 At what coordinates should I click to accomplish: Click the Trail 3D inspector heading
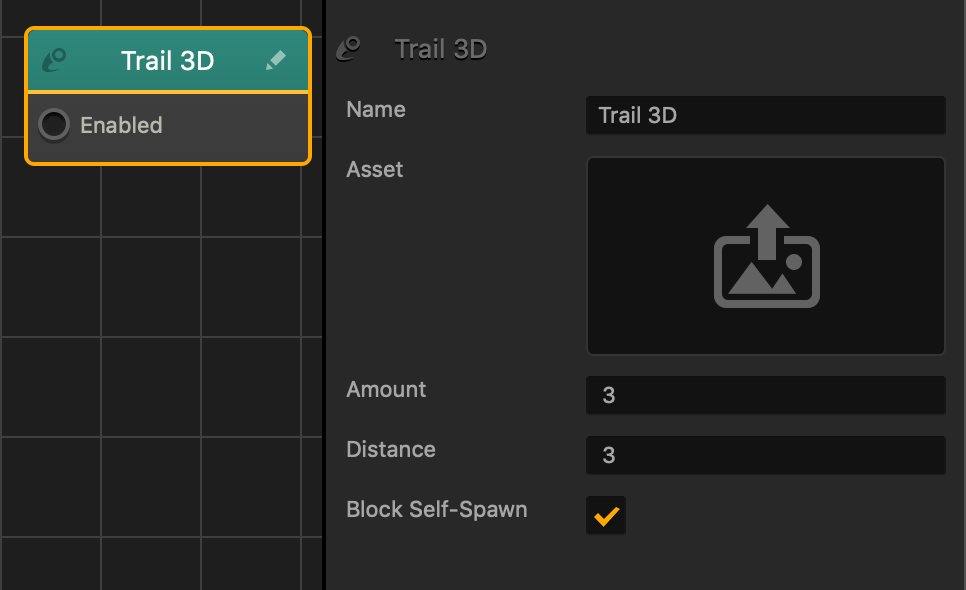point(440,49)
